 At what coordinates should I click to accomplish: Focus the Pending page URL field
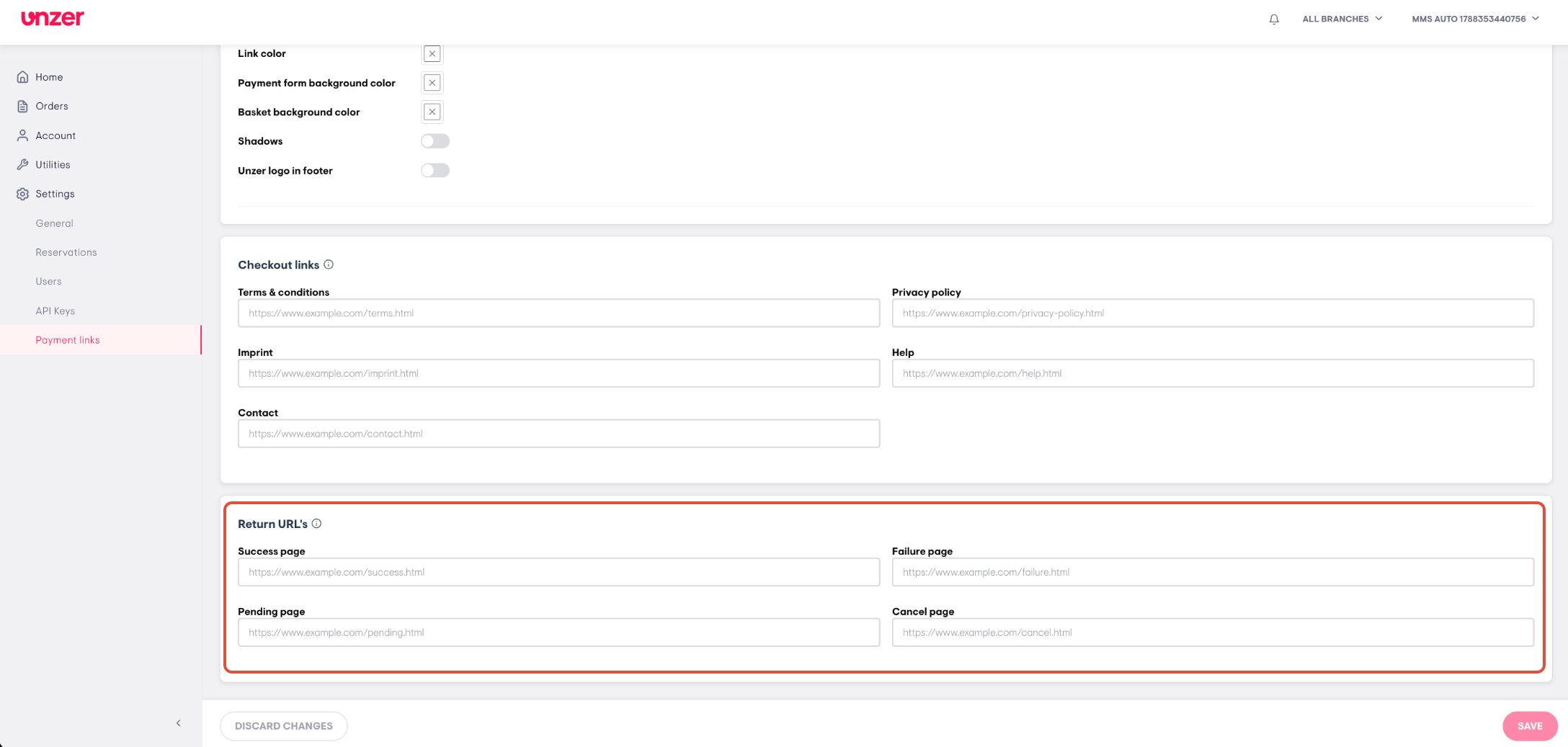tap(559, 632)
